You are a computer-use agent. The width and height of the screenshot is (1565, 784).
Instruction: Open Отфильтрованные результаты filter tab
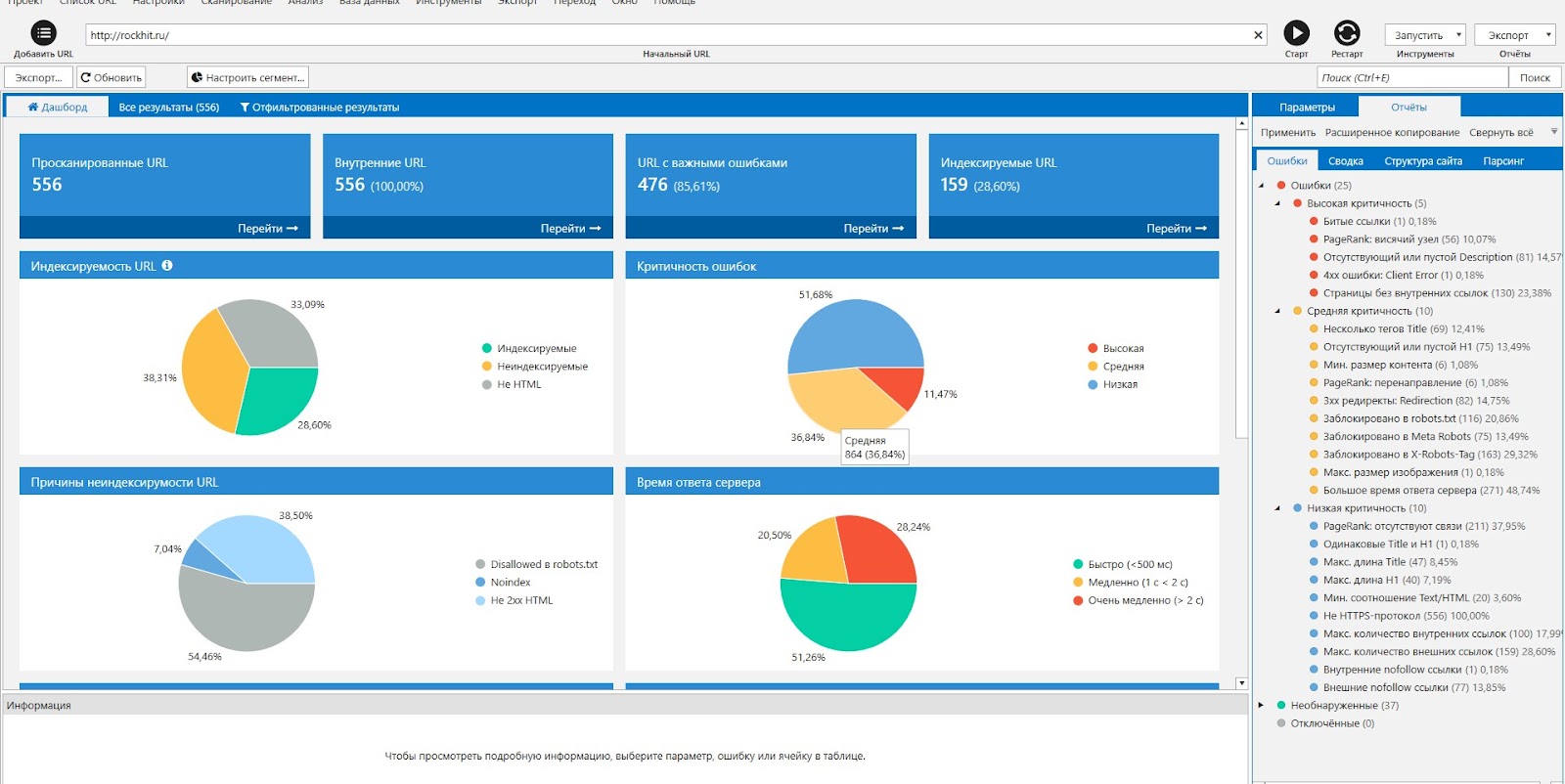[320, 108]
